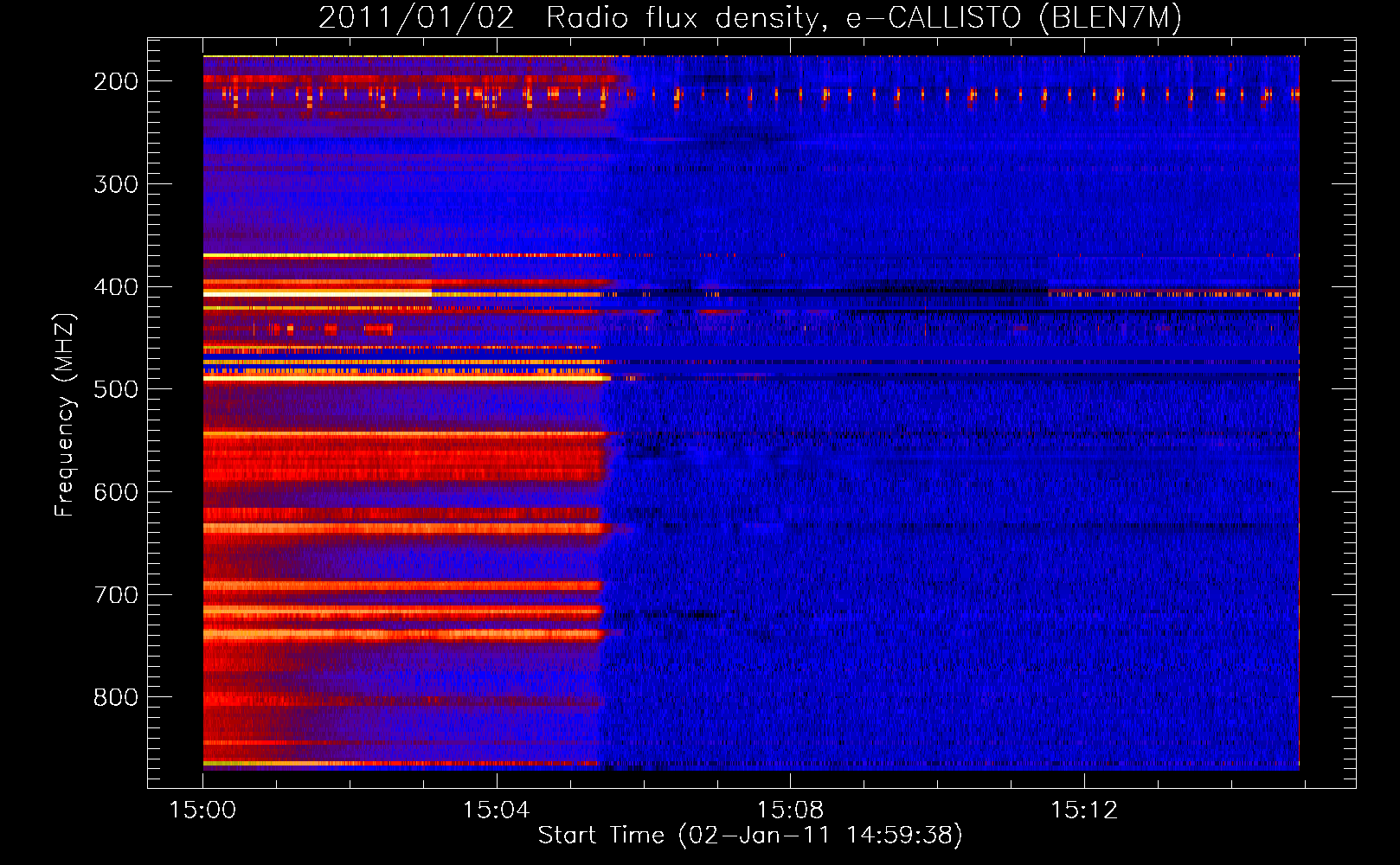The height and width of the screenshot is (865, 1400).
Task: Click the '600' frequency tick label
Action: point(116,492)
